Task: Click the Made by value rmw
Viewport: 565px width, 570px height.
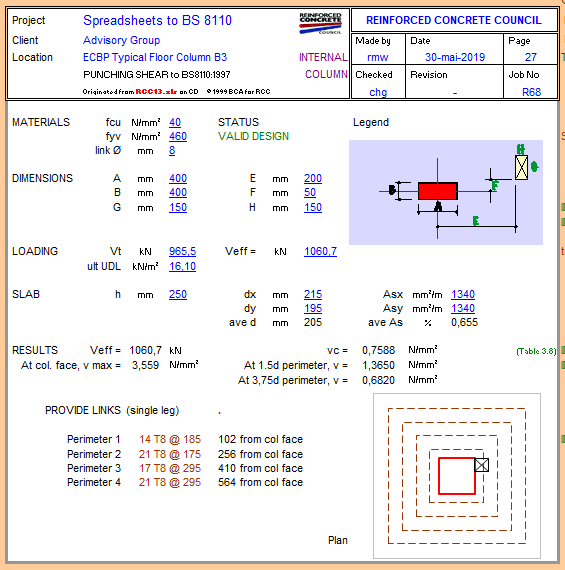Action: pyautogui.click(x=378, y=57)
